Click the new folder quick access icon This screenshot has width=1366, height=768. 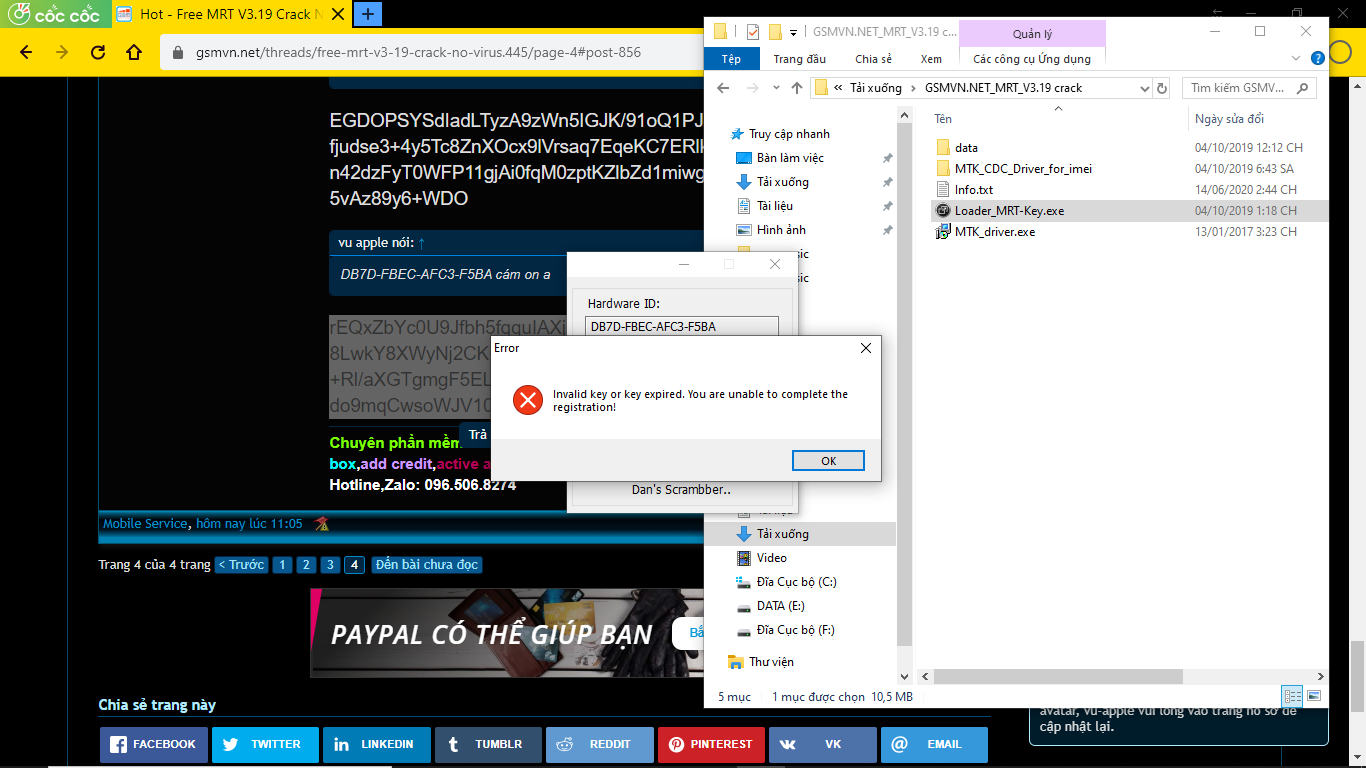(x=775, y=32)
